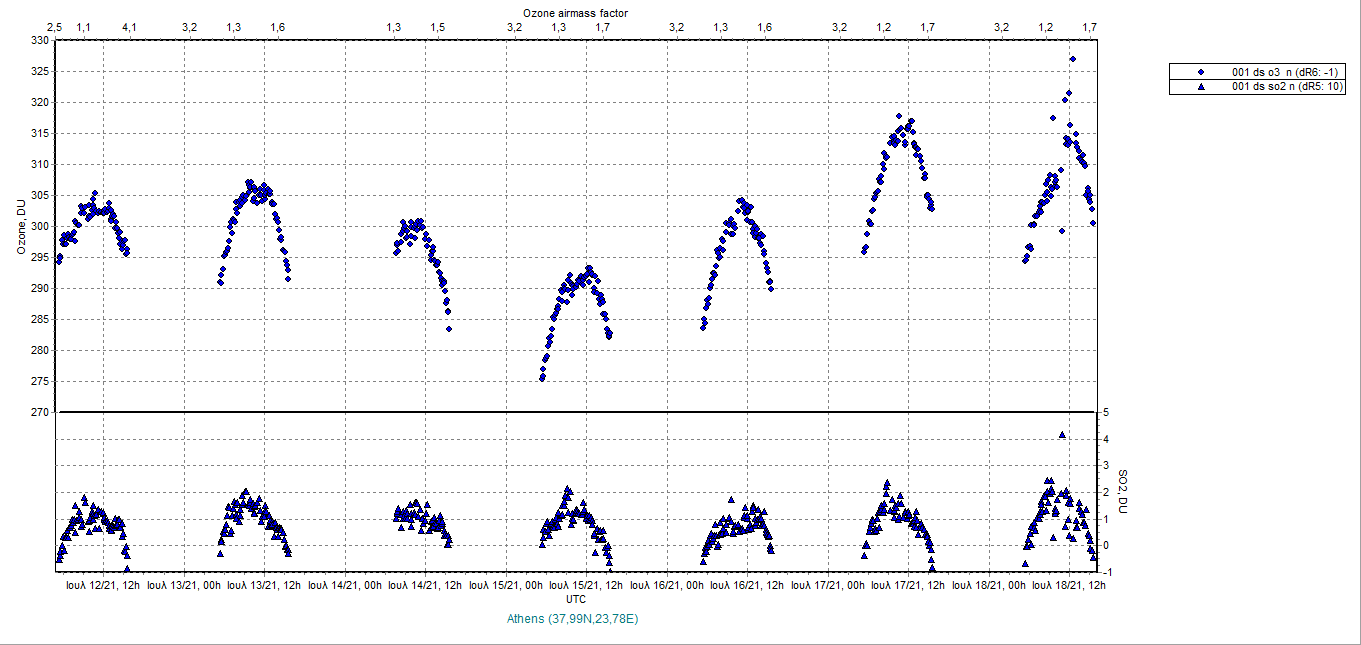Click the 'Ozone, DU' vertical axis label

20,227
